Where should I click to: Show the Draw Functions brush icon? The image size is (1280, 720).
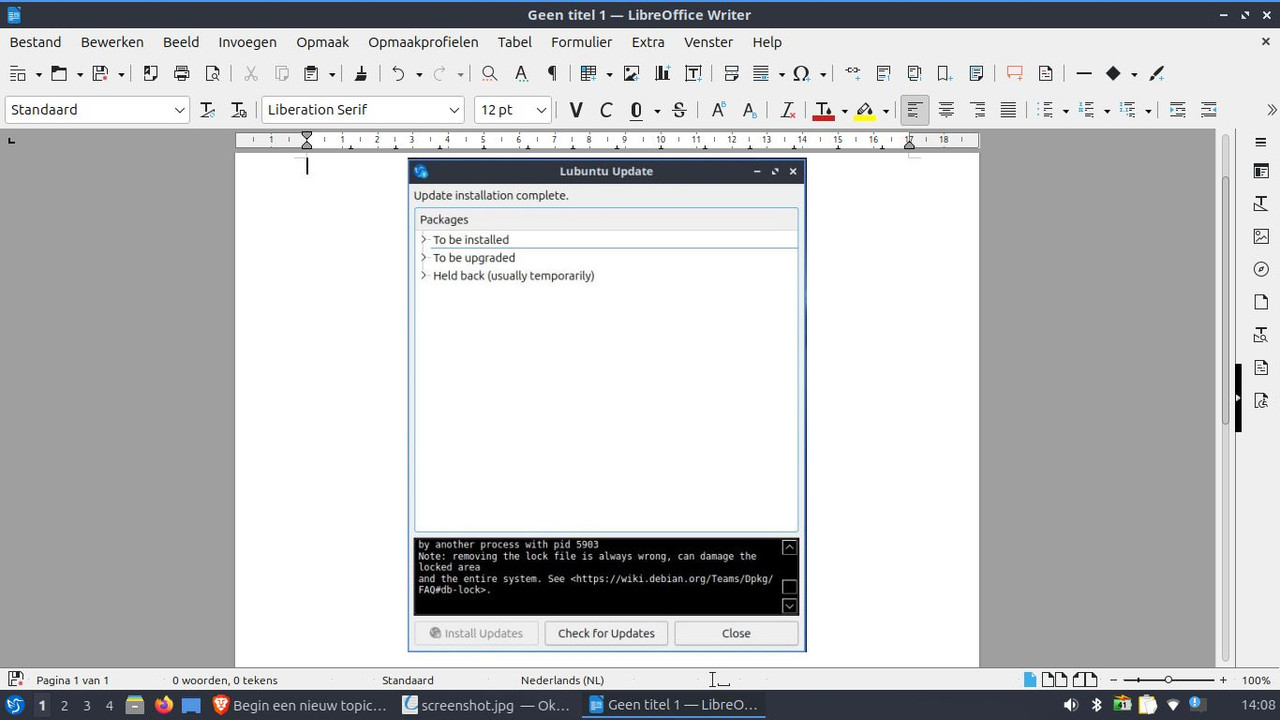click(x=1157, y=73)
